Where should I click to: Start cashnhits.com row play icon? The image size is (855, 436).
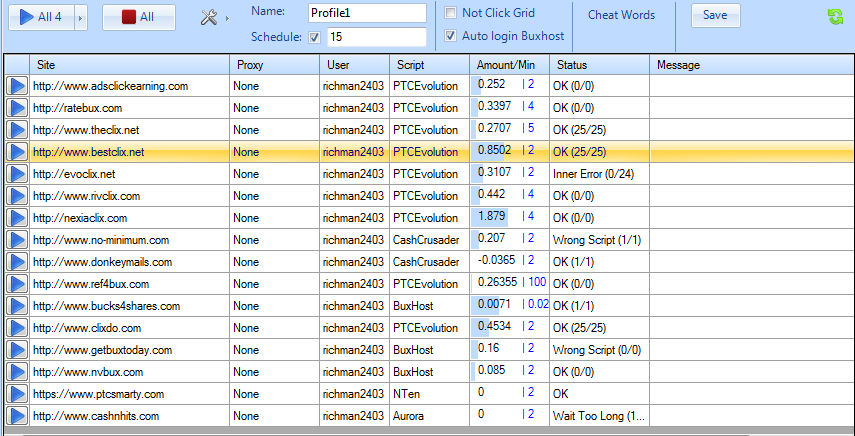pyautogui.click(x=17, y=416)
